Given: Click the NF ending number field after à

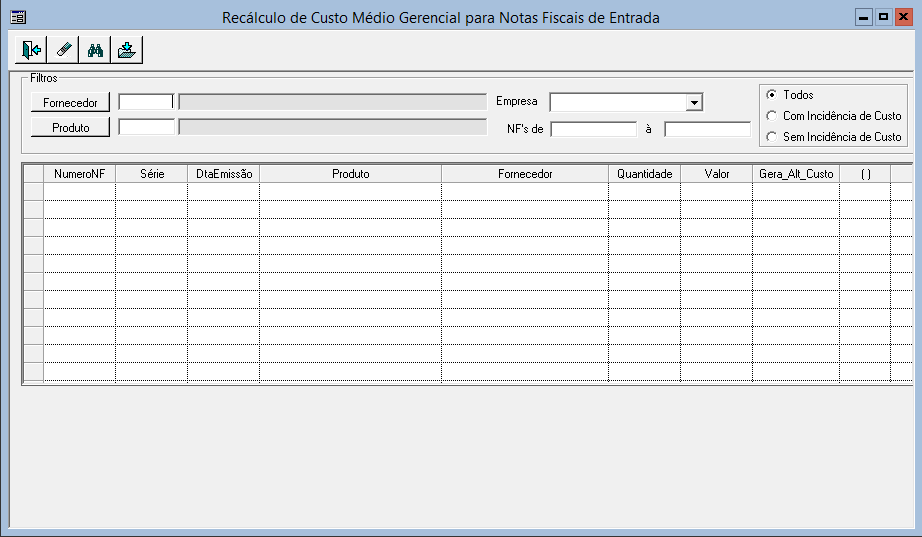Looking at the screenshot, I should pos(707,129).
